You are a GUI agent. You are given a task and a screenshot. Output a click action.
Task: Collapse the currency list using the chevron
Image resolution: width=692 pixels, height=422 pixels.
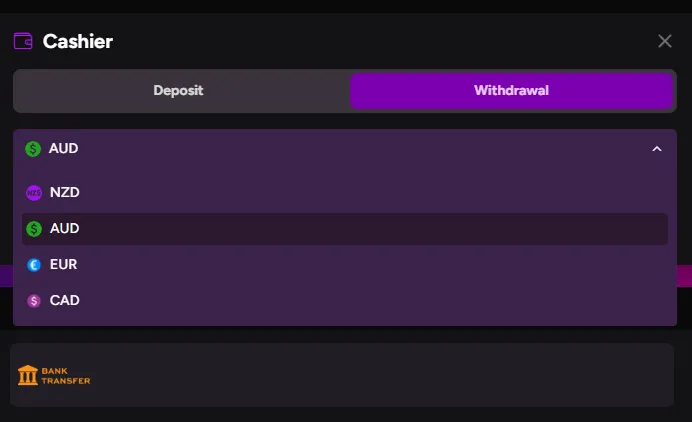point(657,149)
